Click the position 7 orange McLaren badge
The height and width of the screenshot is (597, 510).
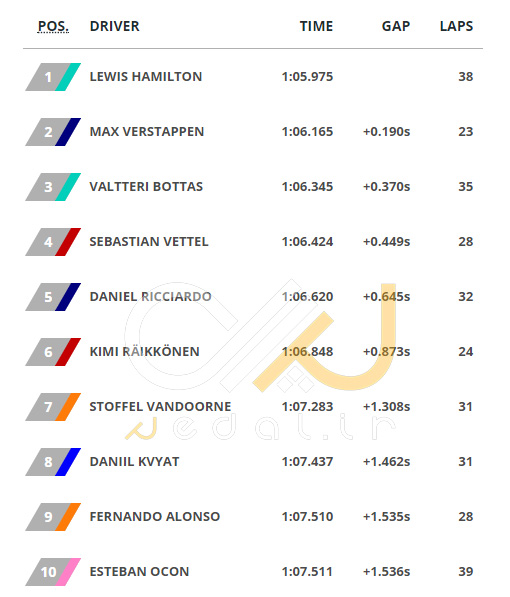coord(53,407)
